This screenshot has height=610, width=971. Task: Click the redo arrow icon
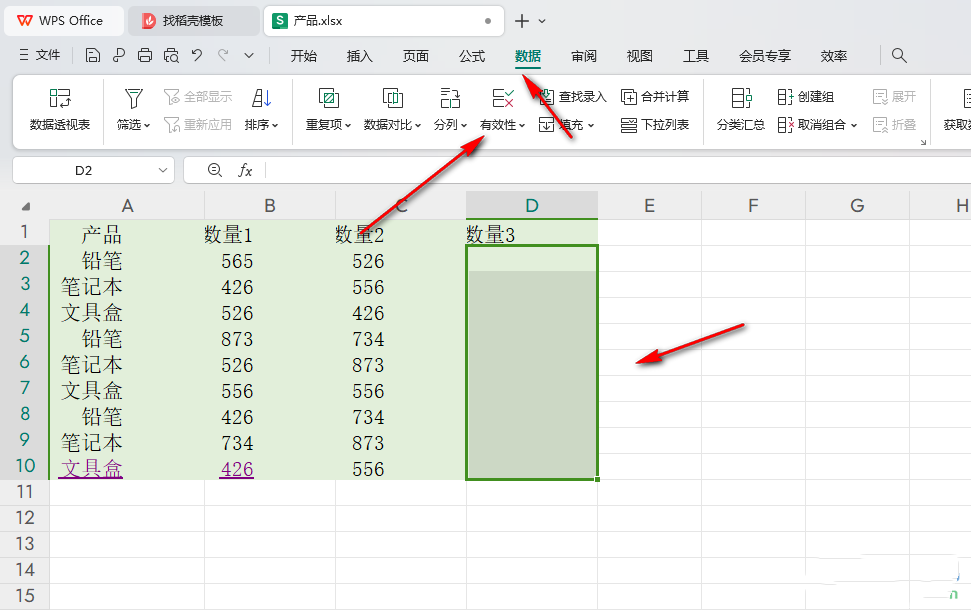coord(223,56)
